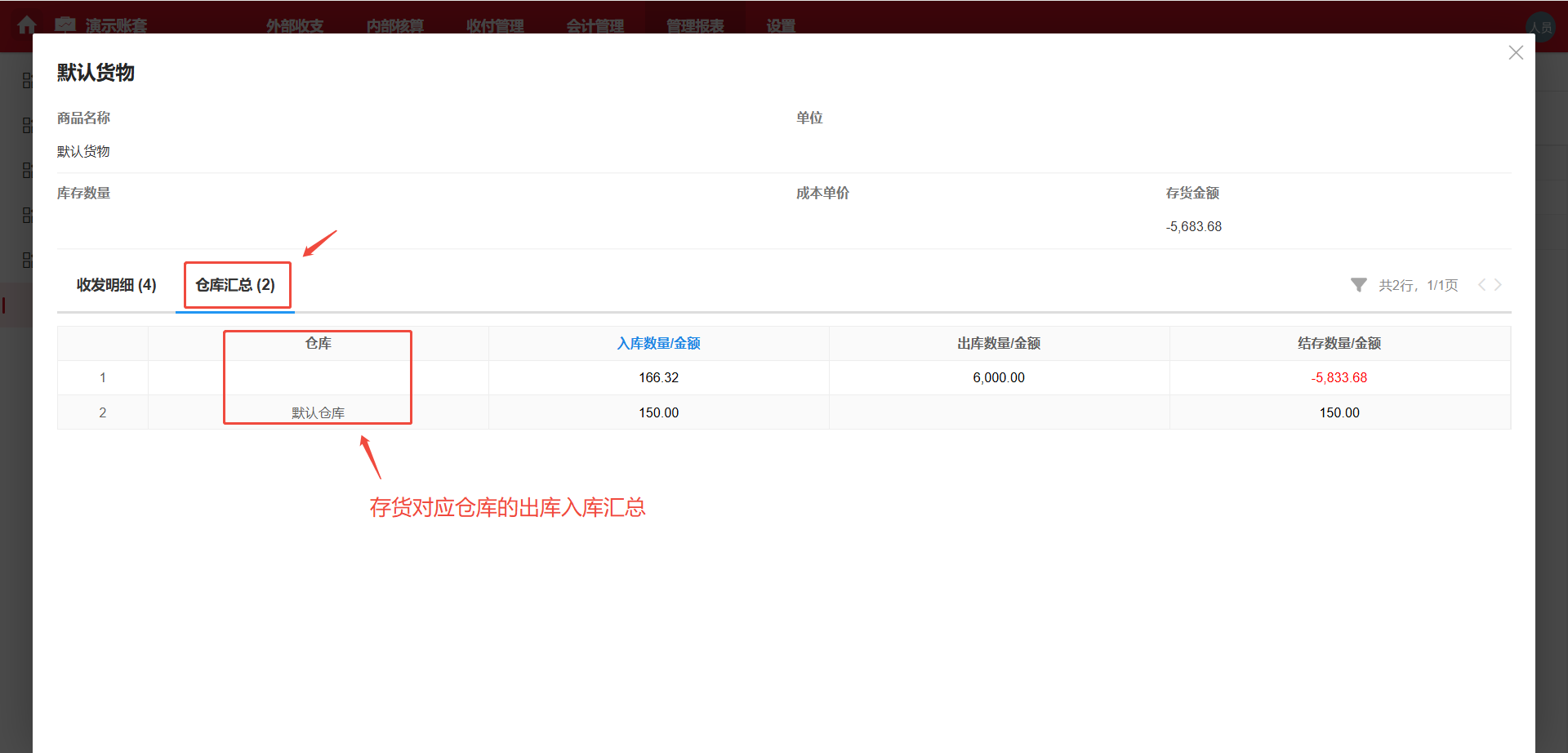Go to next page with right chevron

(x=1499, y=284)
